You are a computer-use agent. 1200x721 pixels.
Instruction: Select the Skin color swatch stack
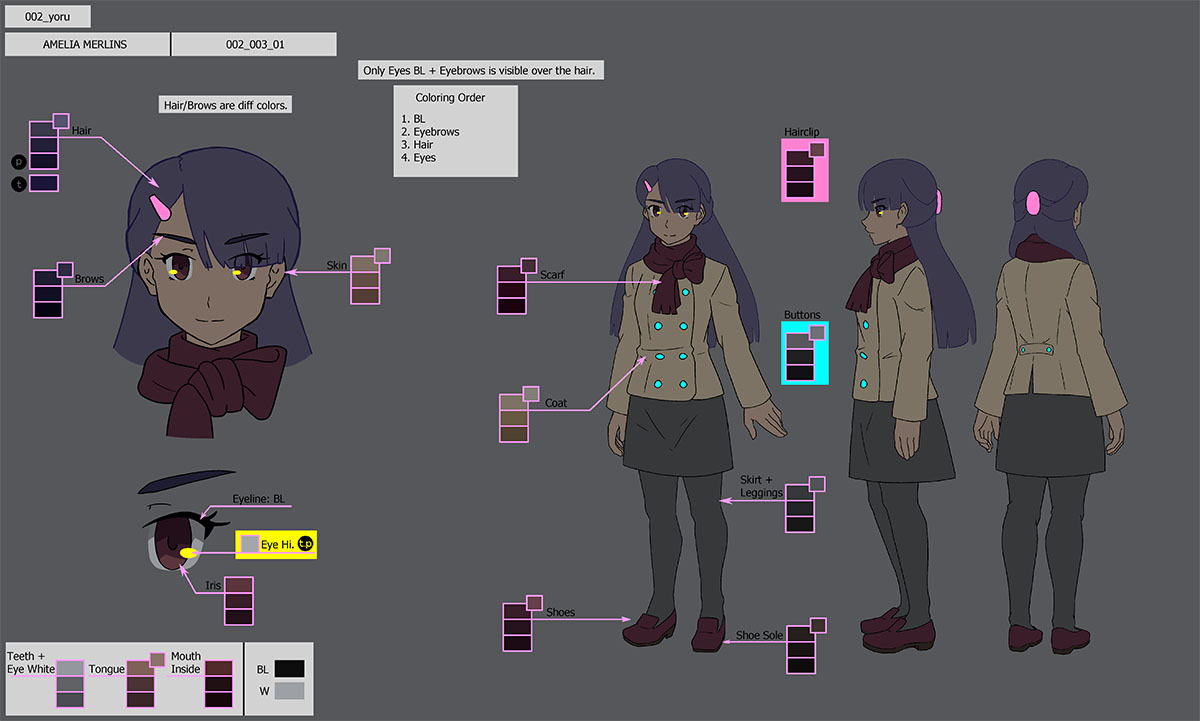(x=365, y=281)
